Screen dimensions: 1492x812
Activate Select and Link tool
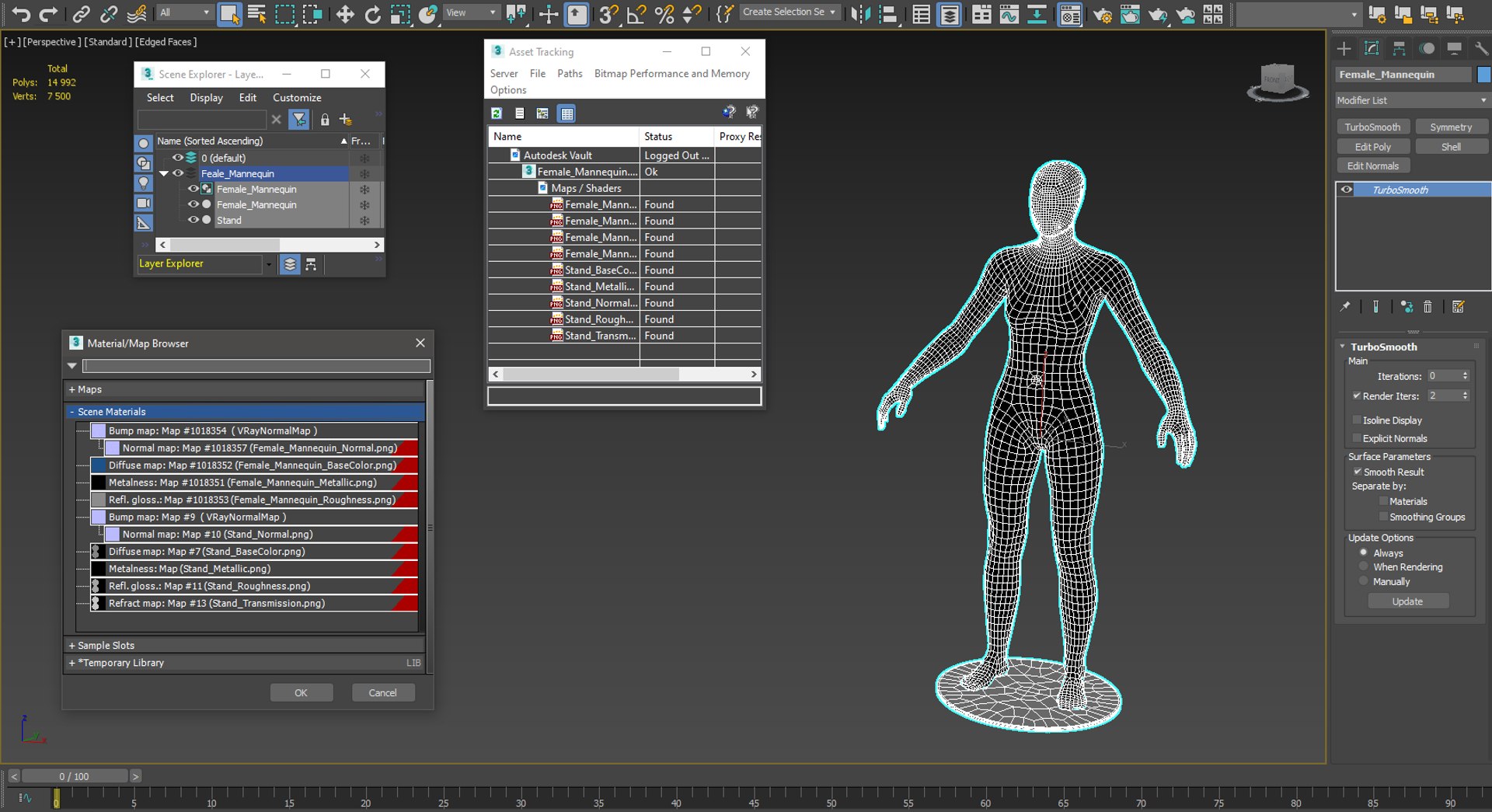81,13
